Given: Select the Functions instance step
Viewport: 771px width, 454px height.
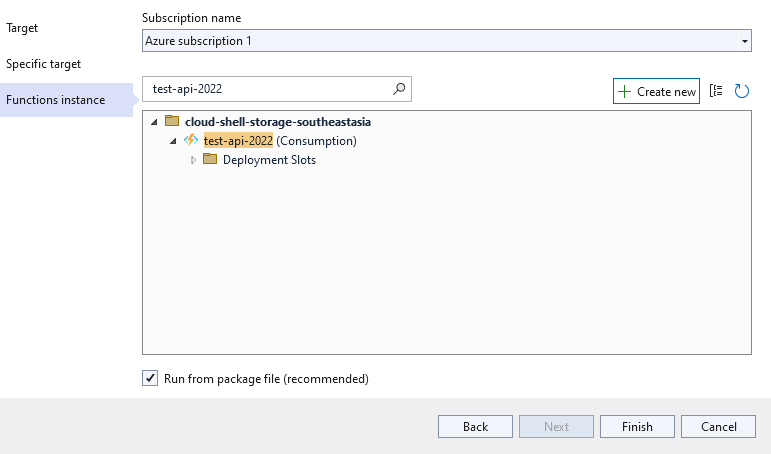Looking at the screenshot, I should pyautogui.click(x=66, y=100).
